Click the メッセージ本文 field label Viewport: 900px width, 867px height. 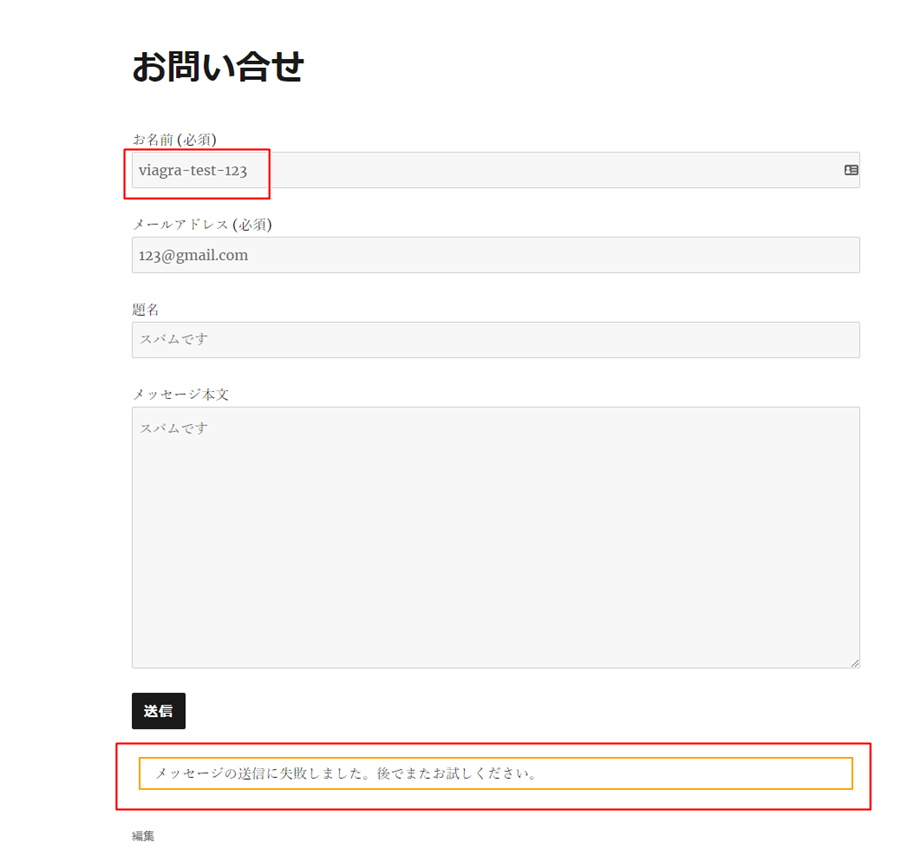point(181,394)
